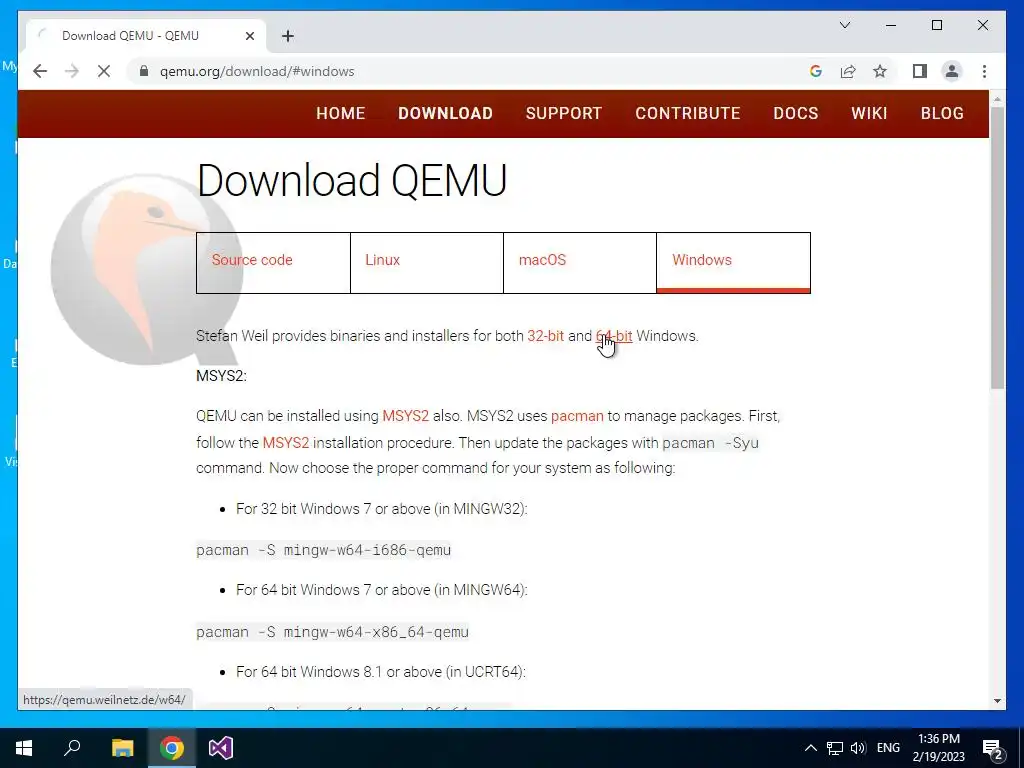Click the Chrome taskbar icon
The image size is (1024, 768).
172,748
